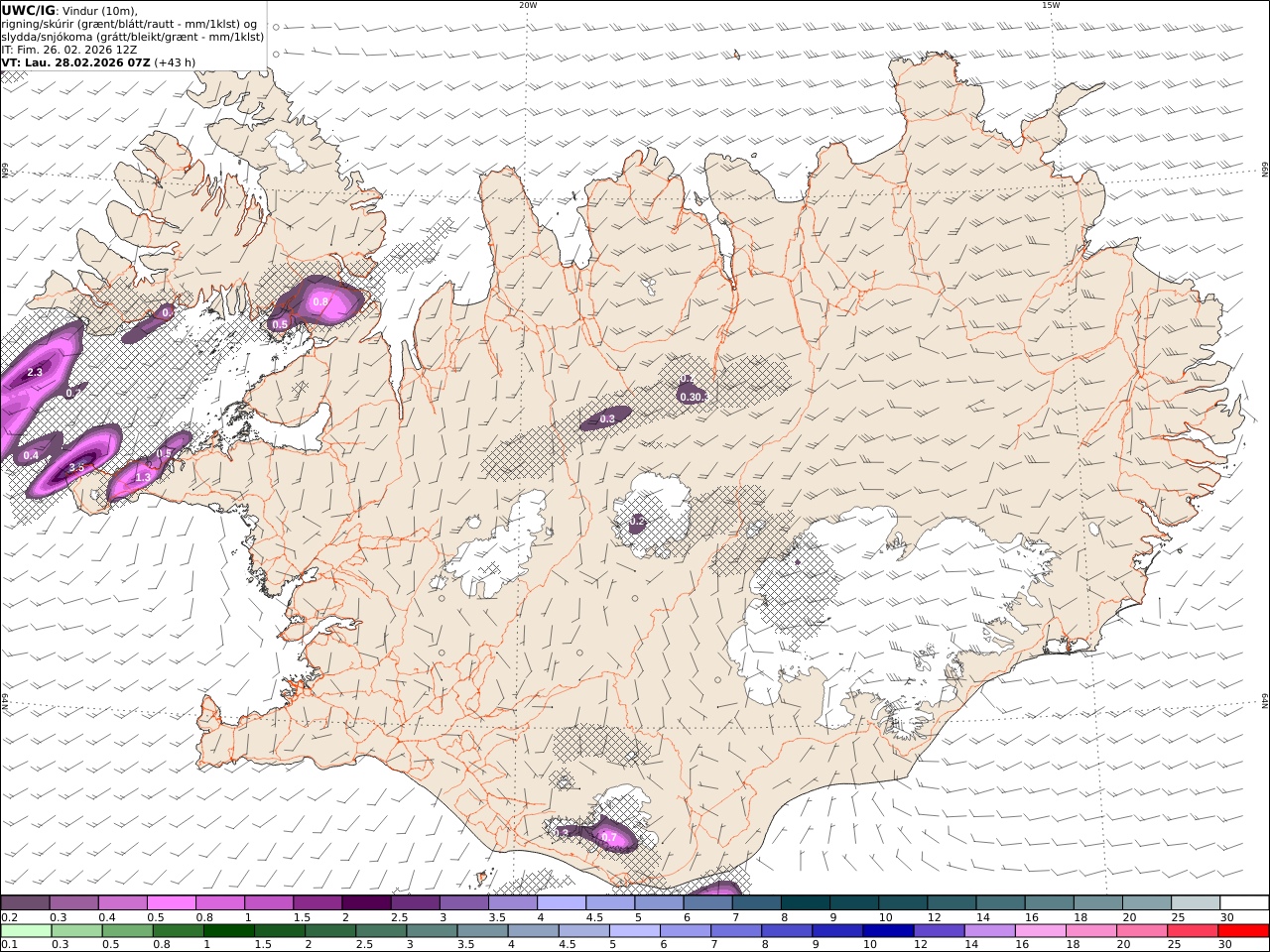
Task: Select the bright red 30 rain legend swatch
Action: [1244, 930]
